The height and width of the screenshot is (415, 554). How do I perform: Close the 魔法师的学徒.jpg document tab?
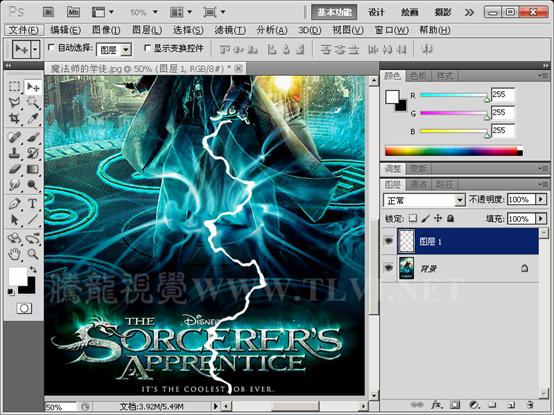pyautogui.click(x=238, y=68)
